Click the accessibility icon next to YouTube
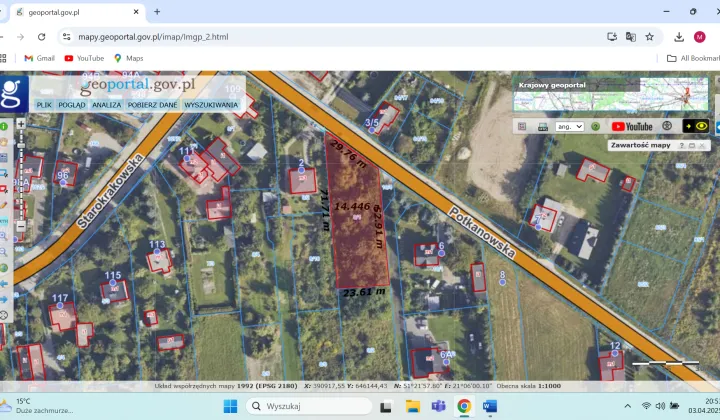Viewport: 720px width, 420px height. (666, 127)
